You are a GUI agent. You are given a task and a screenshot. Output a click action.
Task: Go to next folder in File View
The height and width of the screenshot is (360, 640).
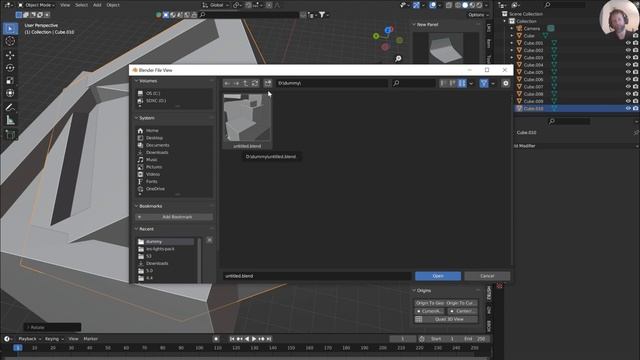tap(236, 83)
